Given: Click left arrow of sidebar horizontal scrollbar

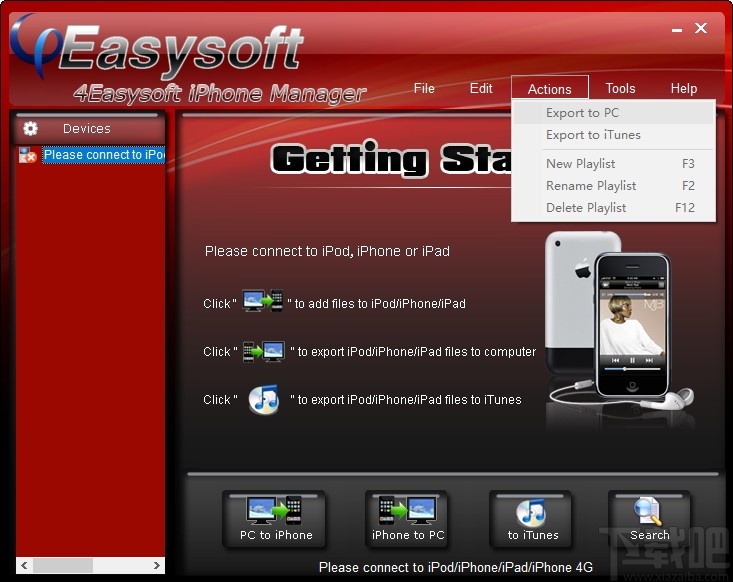Looking at the screenshot, I should pos(24,565).
